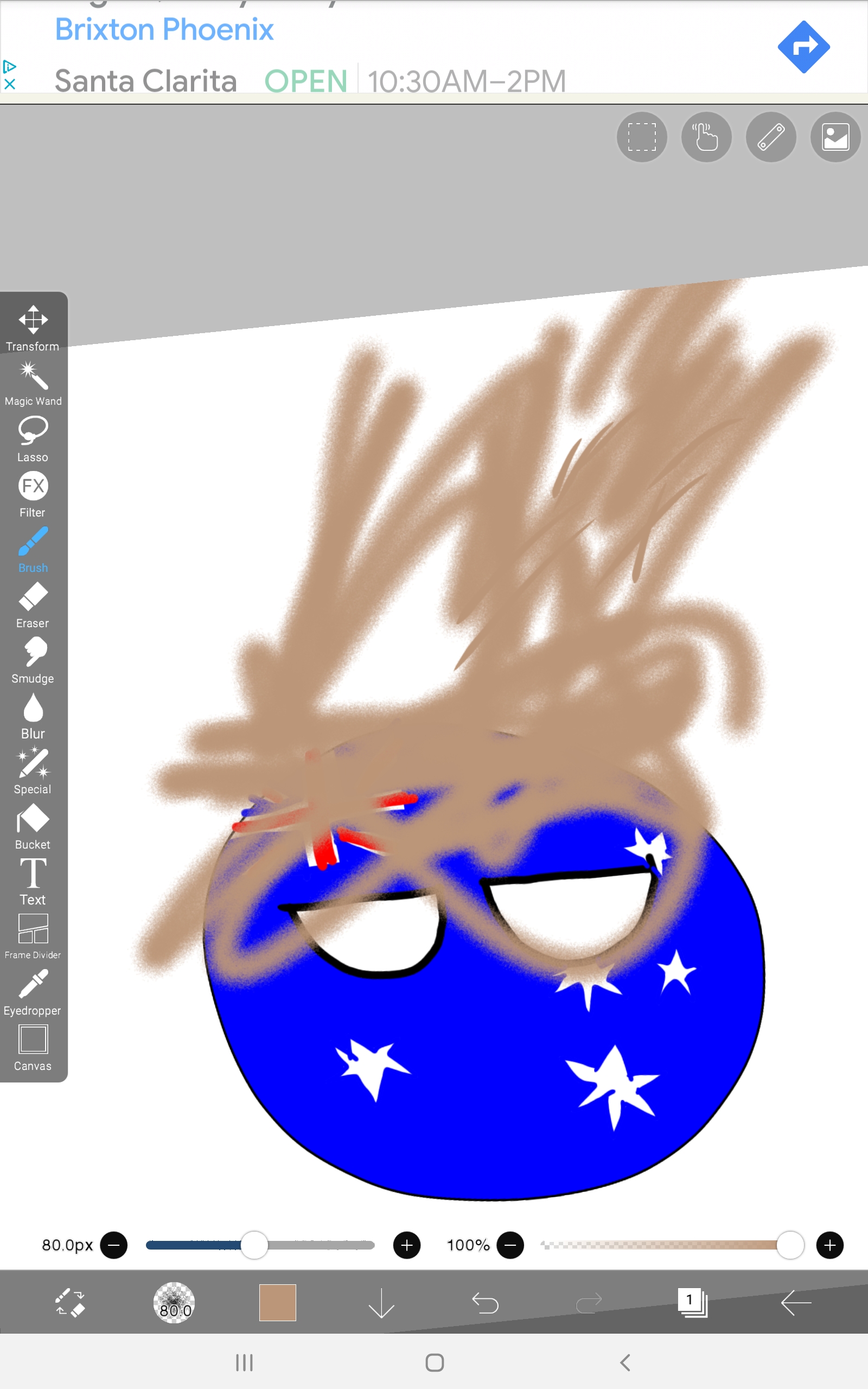
Task: Decrease opacity with minus button
Action: [510, 1245]
